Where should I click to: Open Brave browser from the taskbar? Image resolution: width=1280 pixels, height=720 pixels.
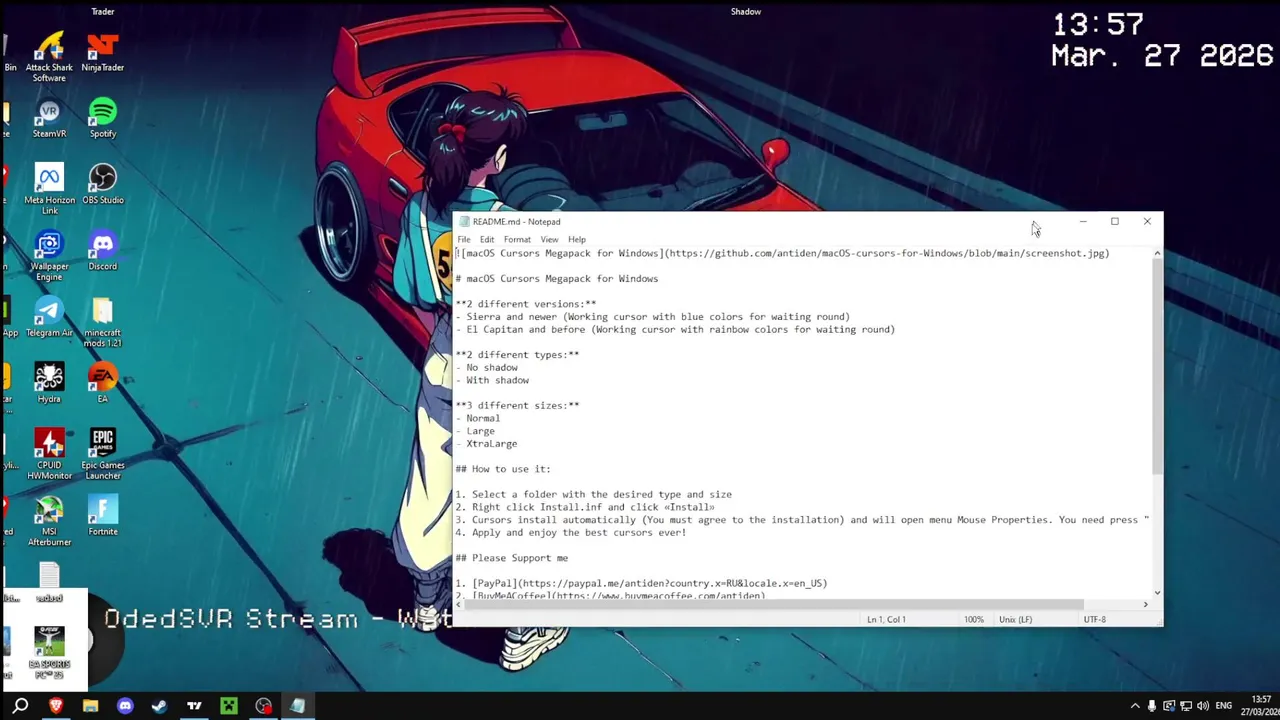[x=56, y=706]
